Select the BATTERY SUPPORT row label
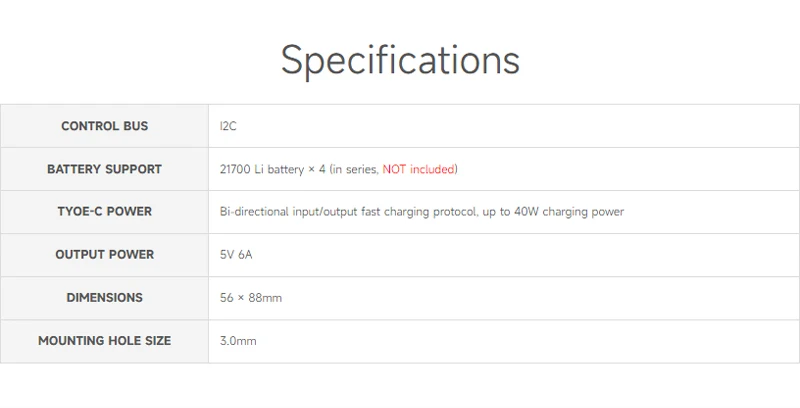Screen dimensions: 800x408 click(104, 169)
